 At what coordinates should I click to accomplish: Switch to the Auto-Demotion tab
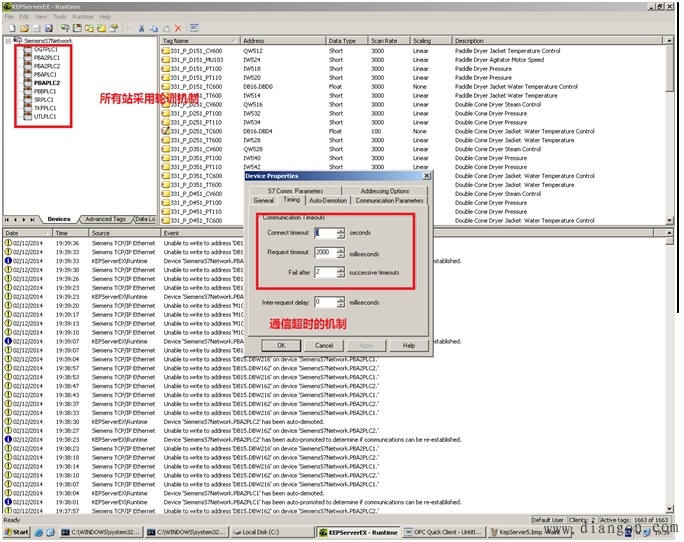[328, 200]
